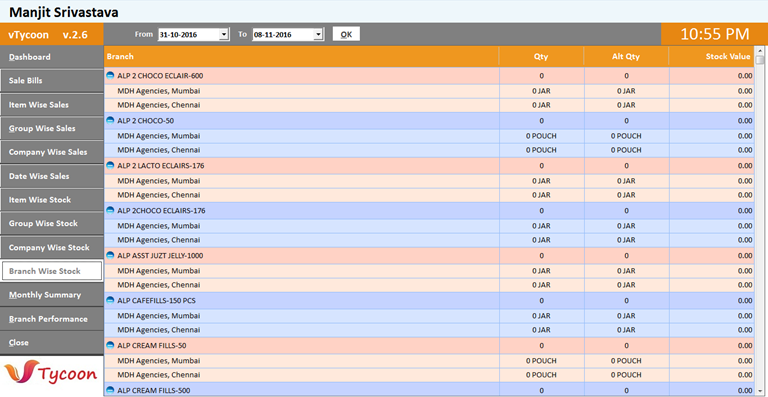Select MDH Agencies, Chennai under ALP ASST JUZT JELLY-1000
The height and width of the screenshot is (397, 768).
(159, 285)
